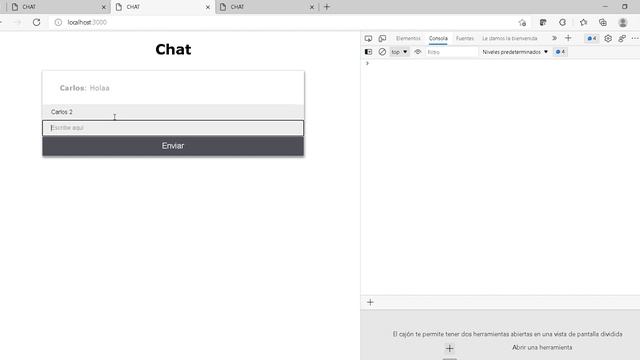Click the circular arrow toolbar icon right of address bar
The width and height of the screenshot is (640, 360).
562,22
